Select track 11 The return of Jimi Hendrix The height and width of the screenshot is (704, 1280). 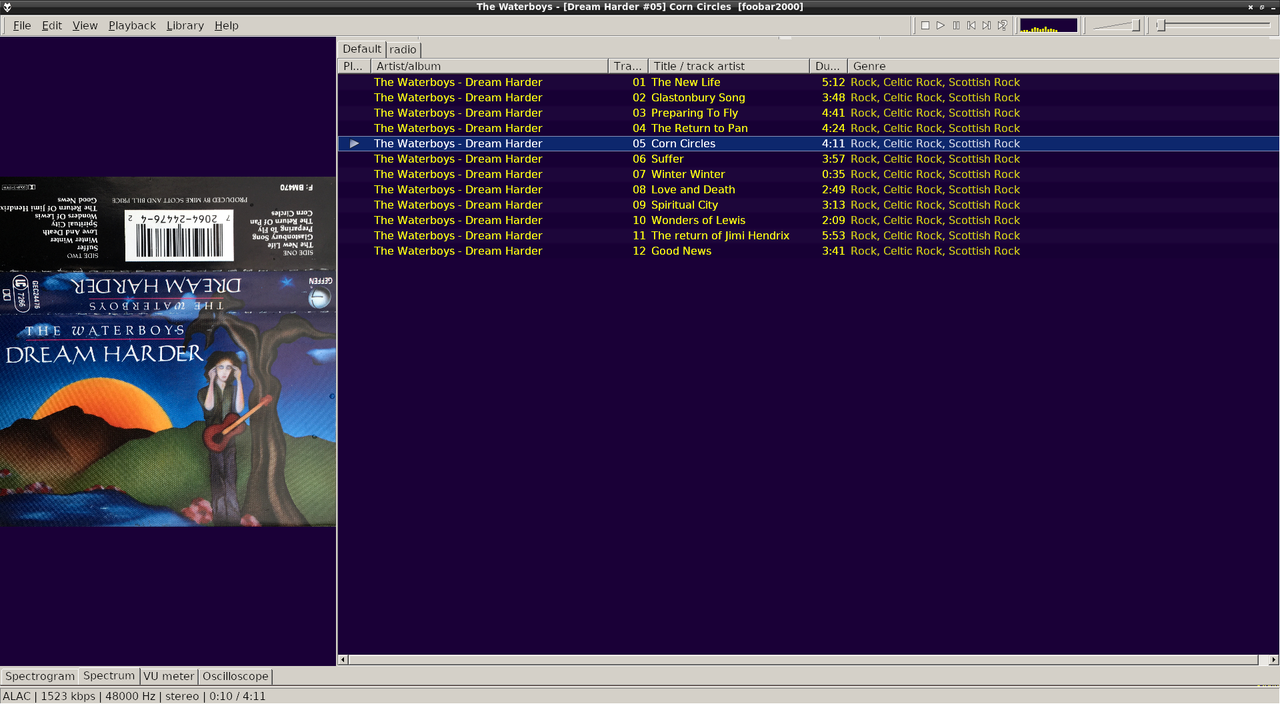point(808,236)
